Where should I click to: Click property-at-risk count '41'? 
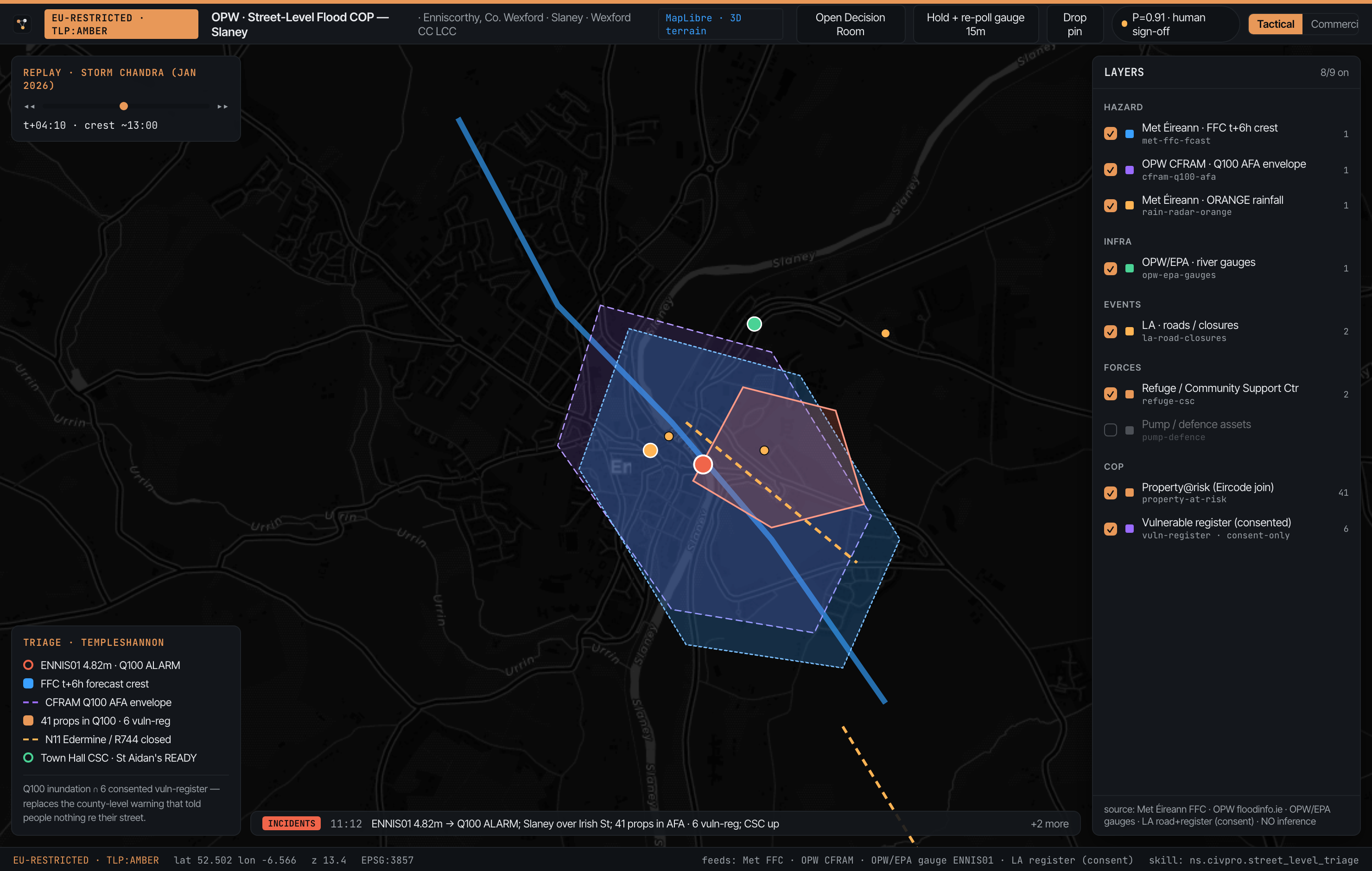click(1343, 493)
